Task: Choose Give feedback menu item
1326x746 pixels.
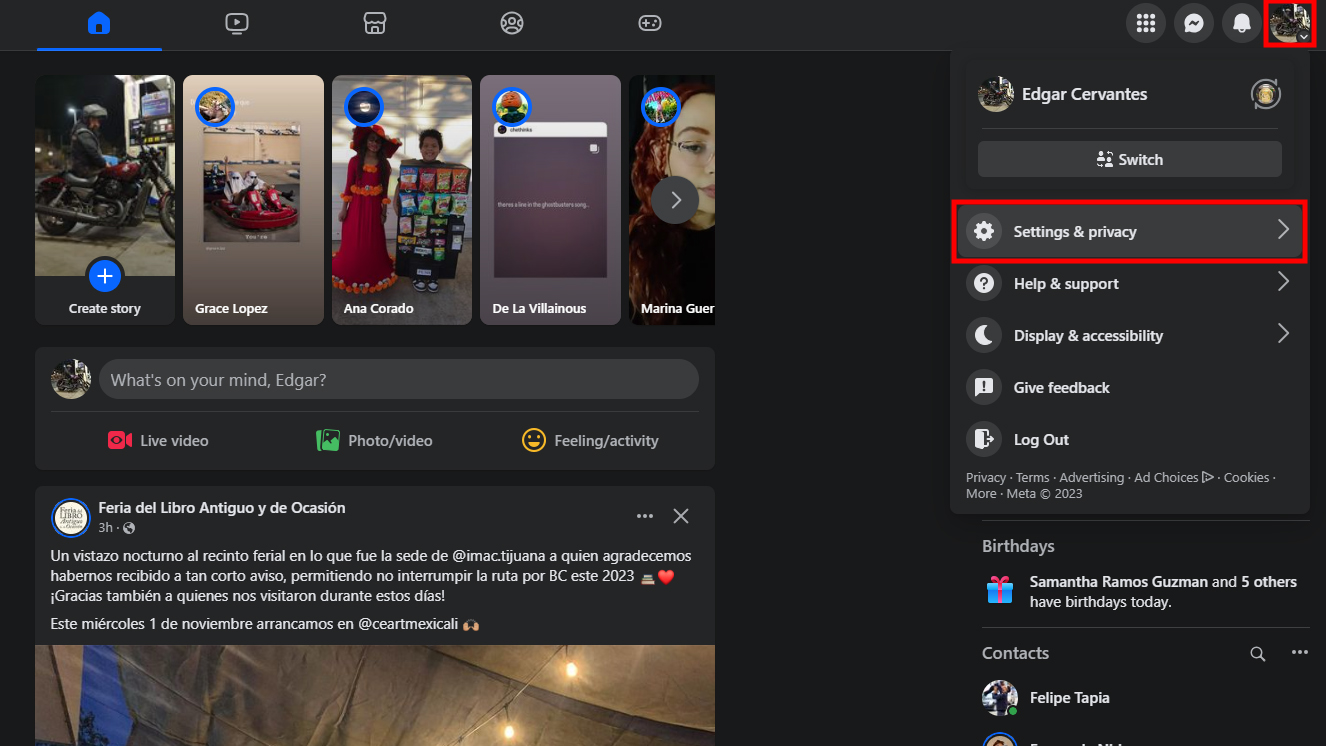Action: tap(1061, 387)
